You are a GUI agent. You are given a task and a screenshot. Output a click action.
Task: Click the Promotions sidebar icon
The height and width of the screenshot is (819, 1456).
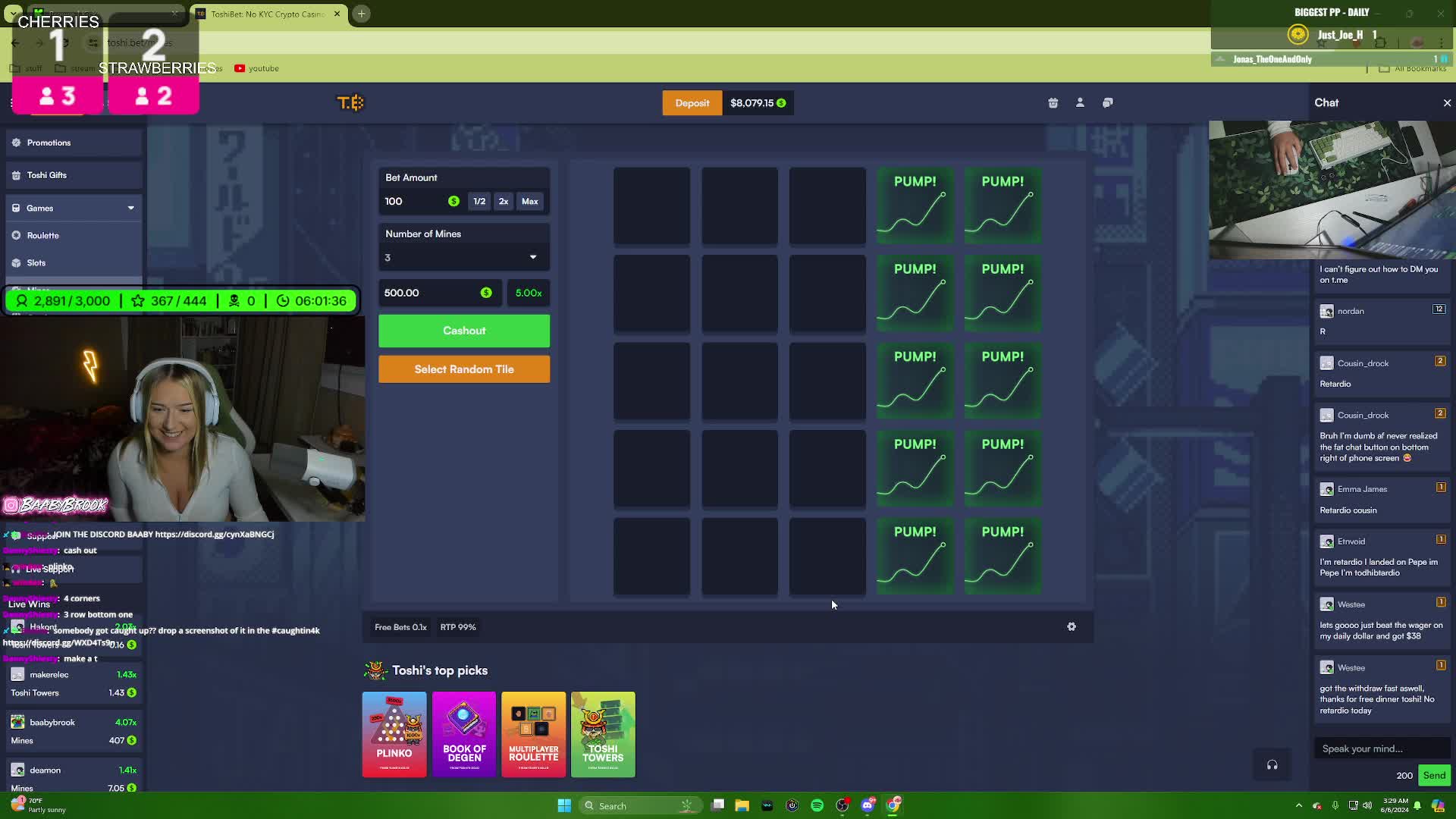(17, 143)
